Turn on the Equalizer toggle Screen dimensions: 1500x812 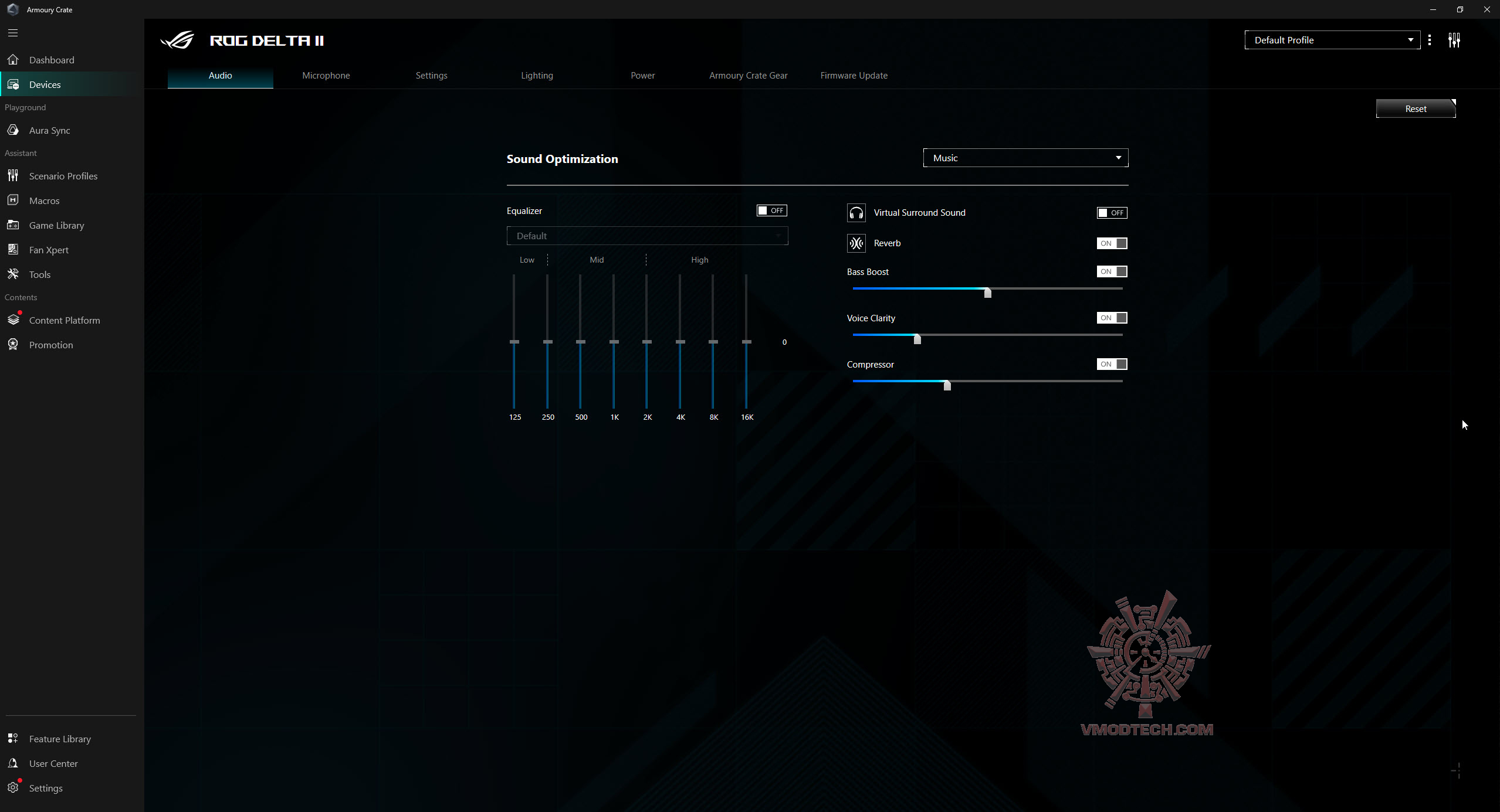point(771,210)
